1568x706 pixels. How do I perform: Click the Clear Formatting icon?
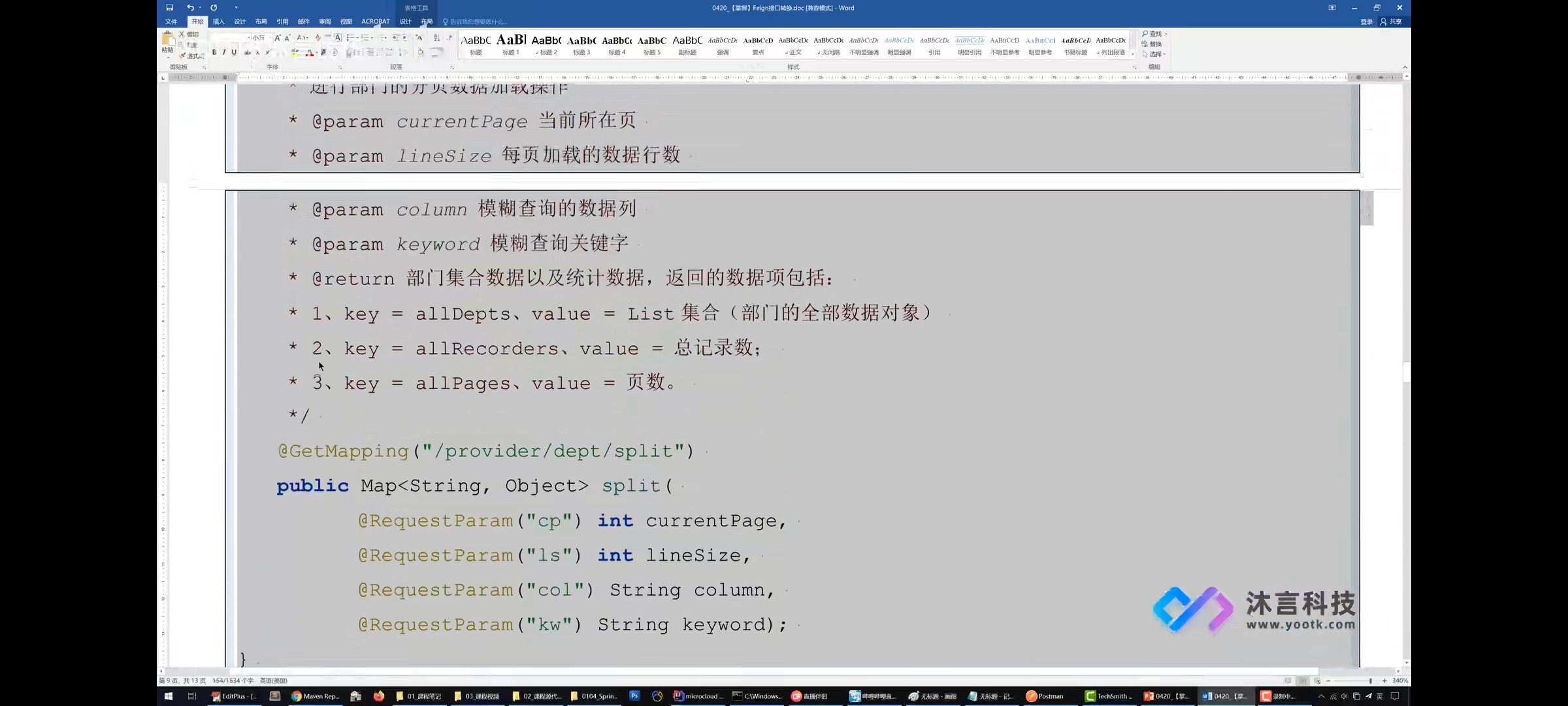click(x=318, y=38)
